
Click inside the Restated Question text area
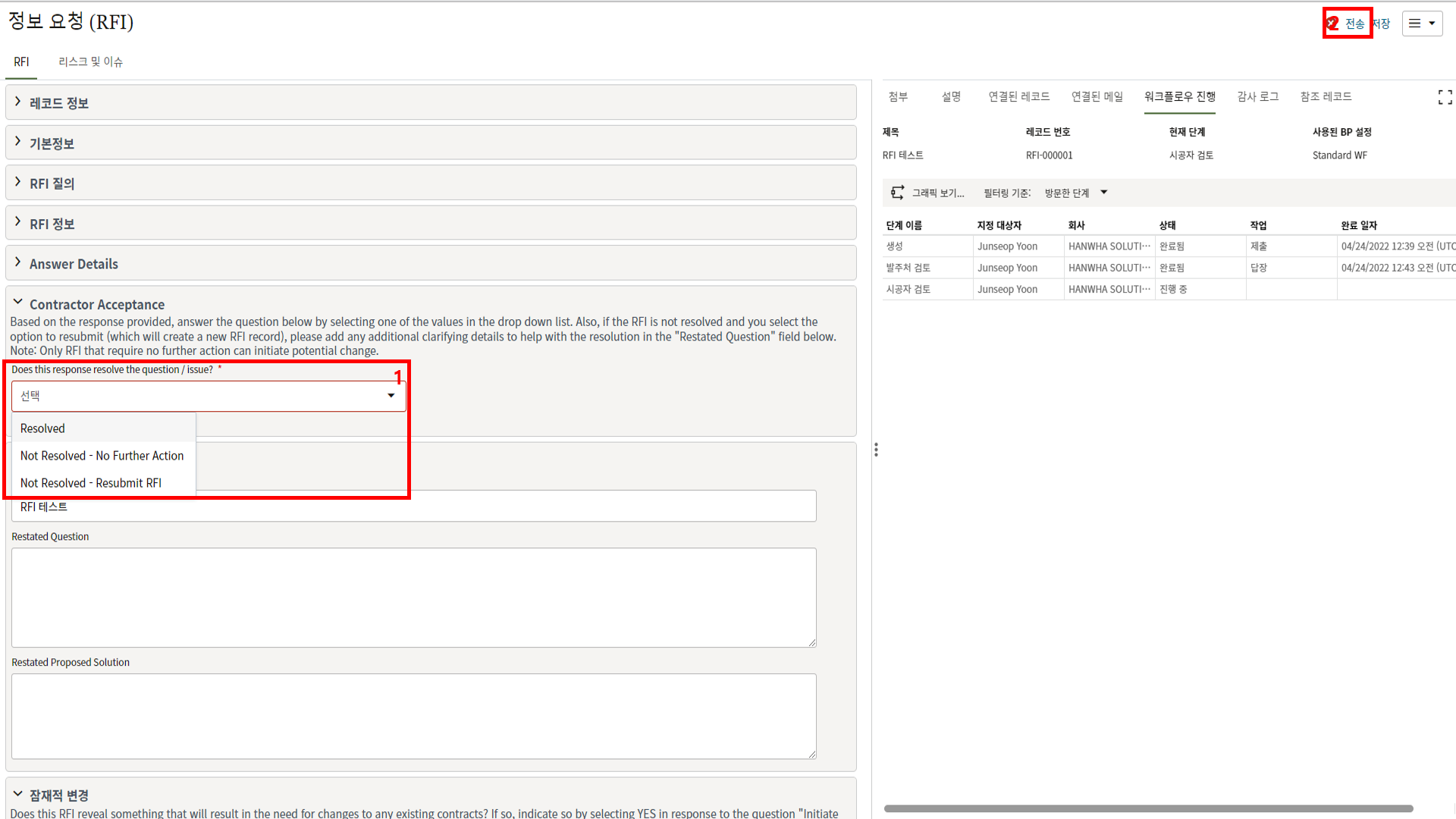pyautogui.click(x=413, y=597)
